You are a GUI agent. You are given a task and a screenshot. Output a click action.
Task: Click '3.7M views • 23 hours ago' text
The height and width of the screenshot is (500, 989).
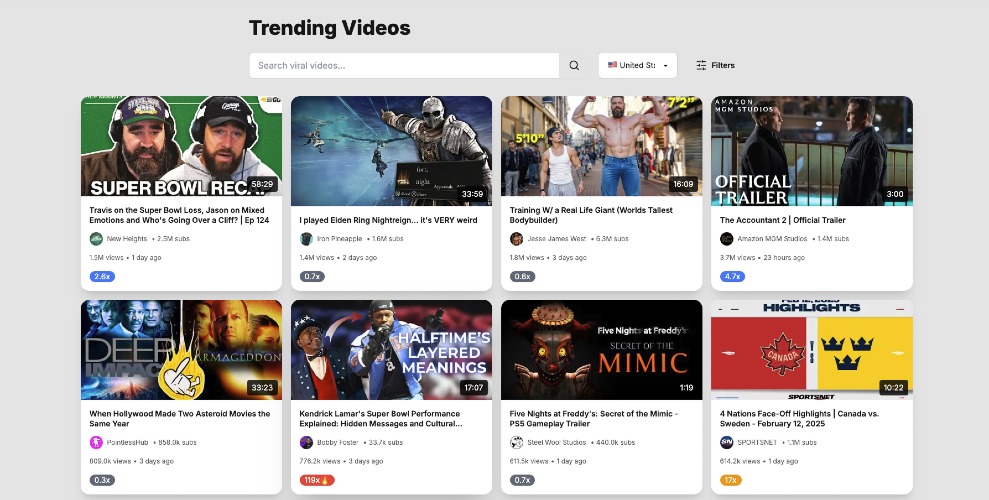point(762,257)
